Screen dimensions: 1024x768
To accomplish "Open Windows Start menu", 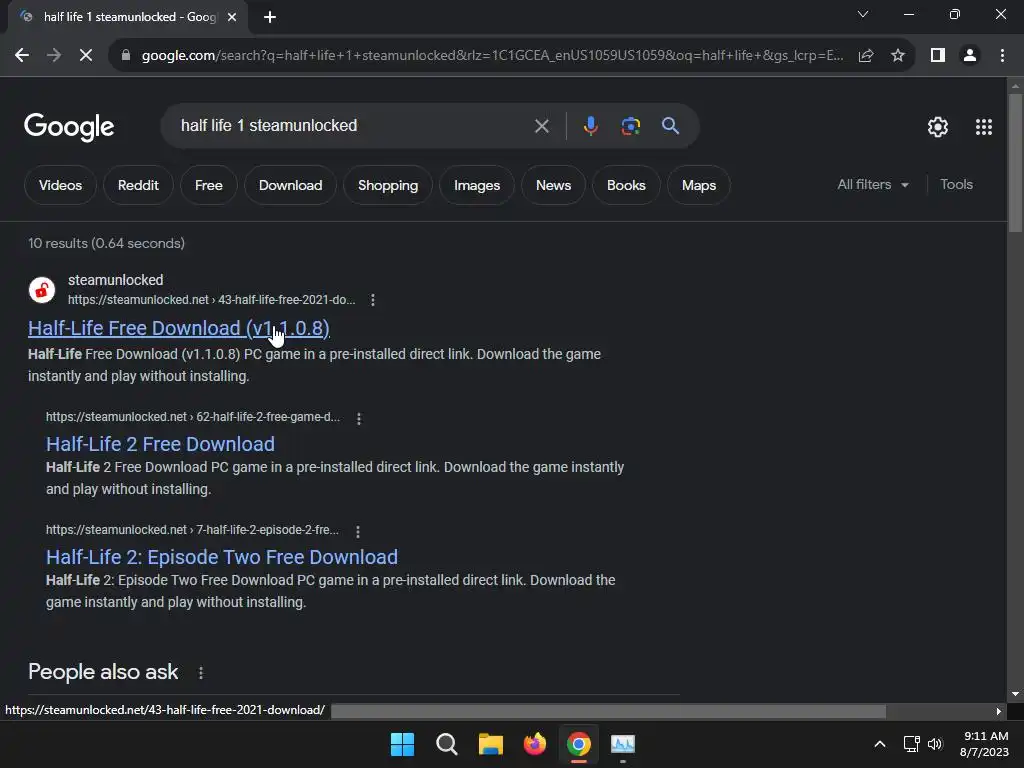I will point(402,744).
